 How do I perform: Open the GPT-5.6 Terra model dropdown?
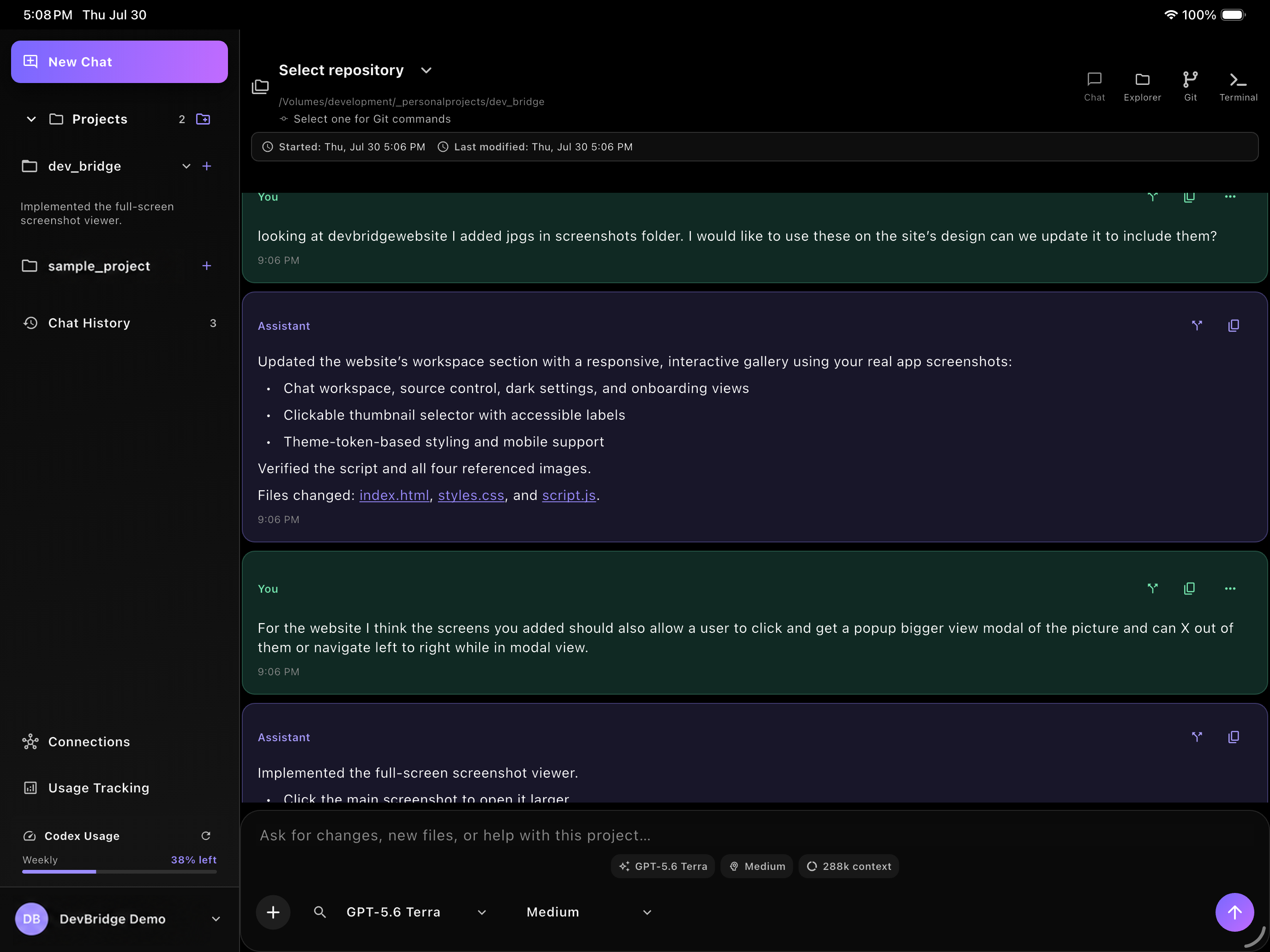pyautogui.click(x=416, y=912)
